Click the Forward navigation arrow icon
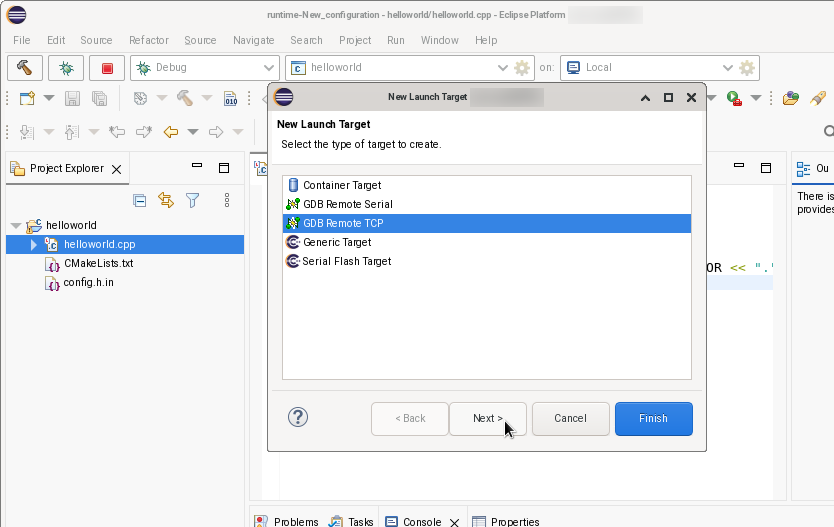Image resolution: width=834 pixels, height=527 pixels. 215,132
